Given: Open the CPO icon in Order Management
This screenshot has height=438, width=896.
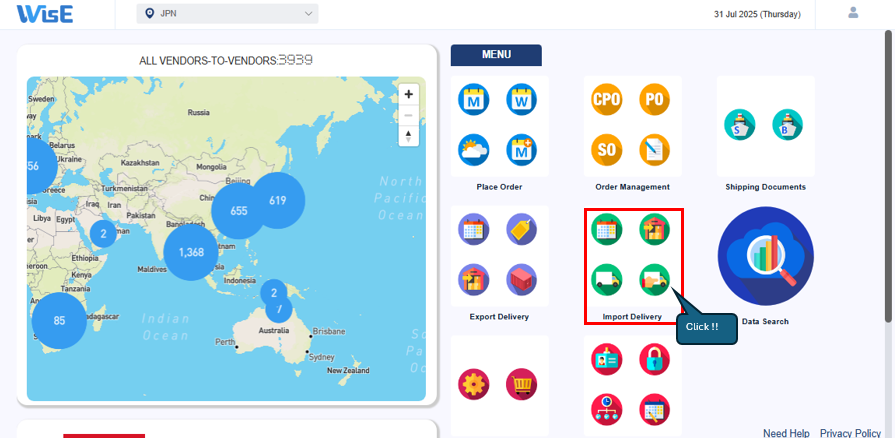Looking at the screenshot, I should pyautogui.click(x=607, y=99).
